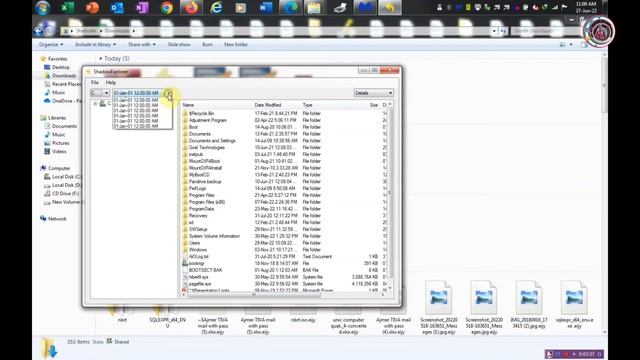Switch to Microsoft Edge in taskbar
640x360 pixels.
coord(291,7)
